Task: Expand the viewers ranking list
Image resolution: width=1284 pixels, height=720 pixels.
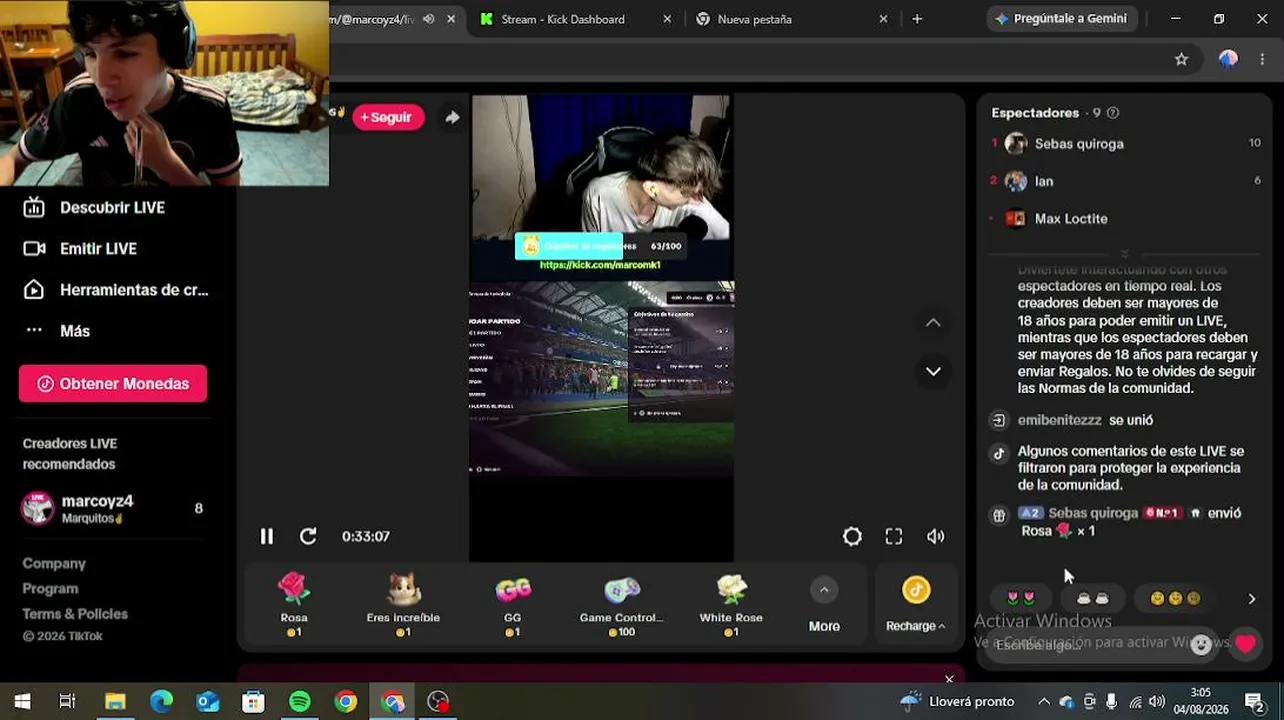Action: click(x=1125, y=254)
